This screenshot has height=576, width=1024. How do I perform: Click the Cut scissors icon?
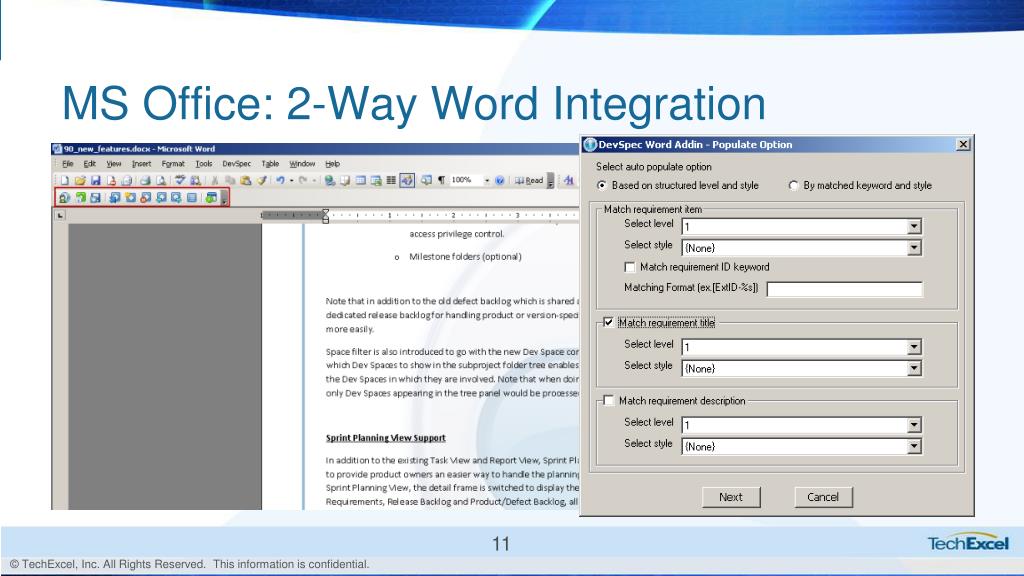point(214,180)
